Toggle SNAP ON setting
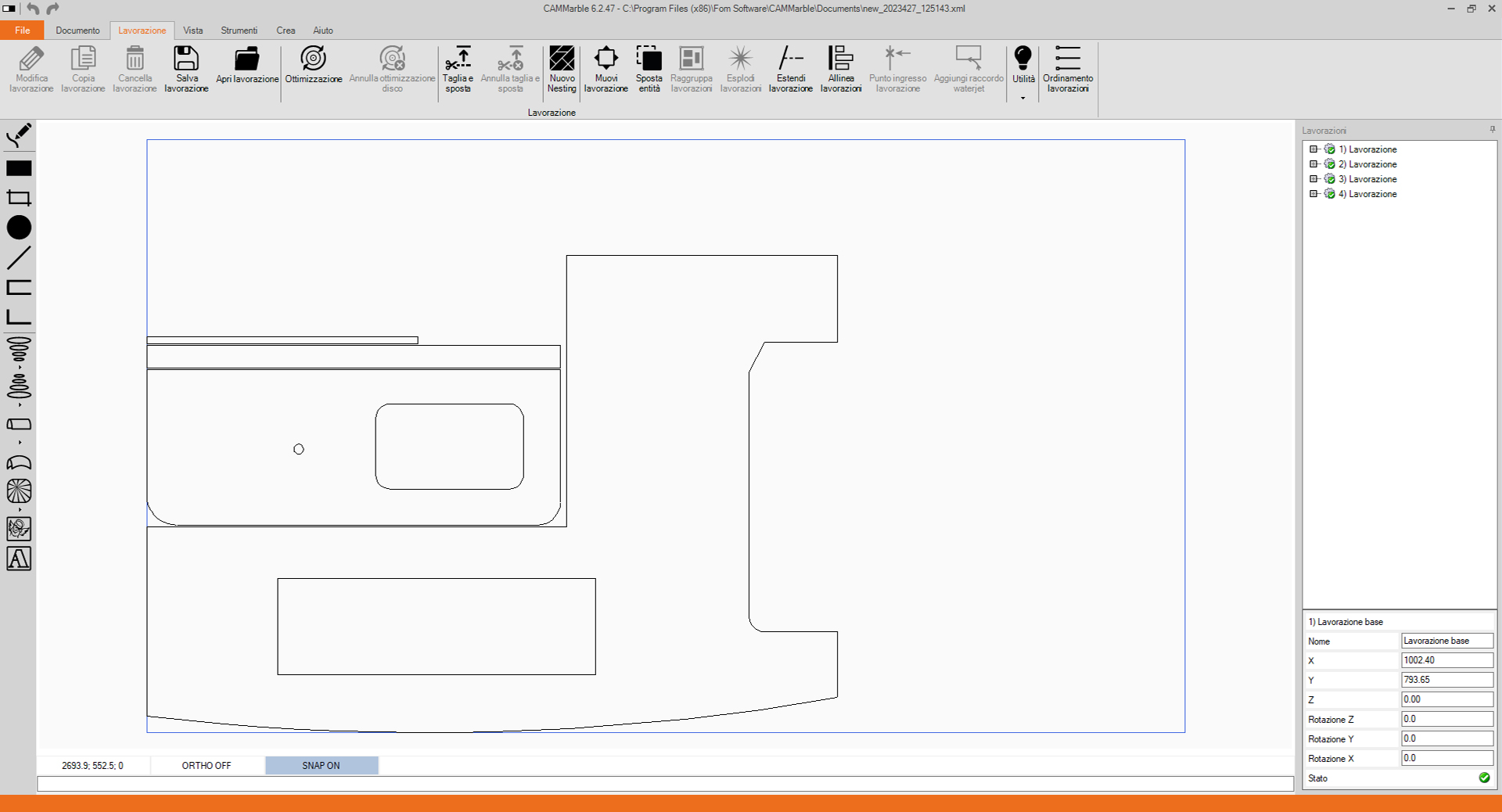Viewport: 1502px width, 812px height. [x=322, y=766]
